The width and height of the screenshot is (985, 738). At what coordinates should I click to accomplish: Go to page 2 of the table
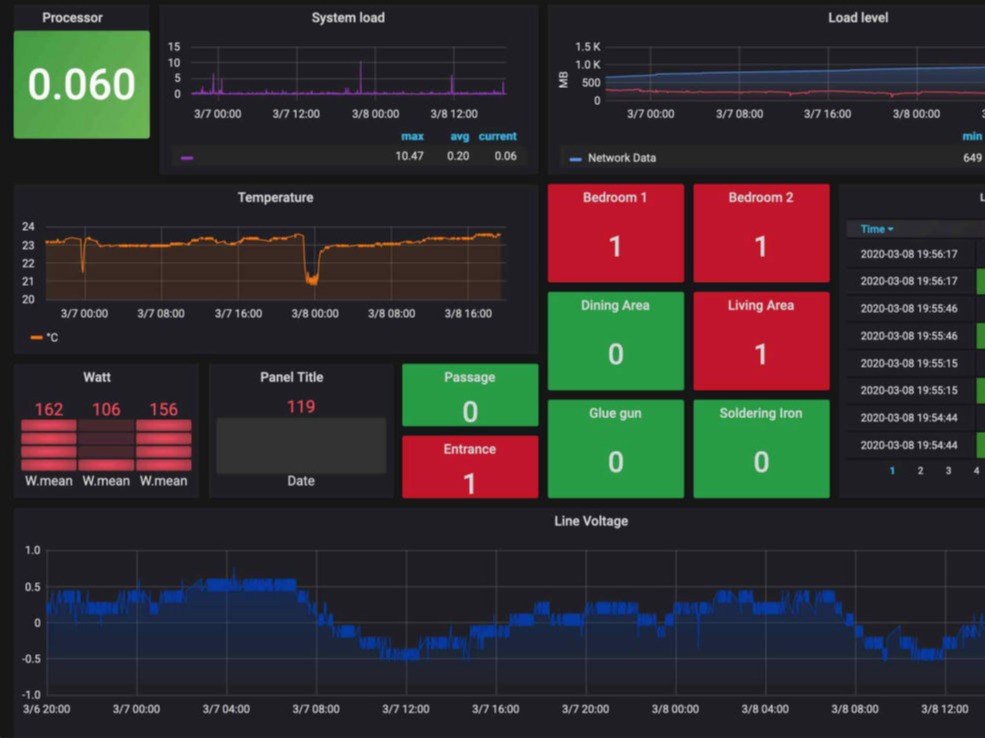pos(920,470)
